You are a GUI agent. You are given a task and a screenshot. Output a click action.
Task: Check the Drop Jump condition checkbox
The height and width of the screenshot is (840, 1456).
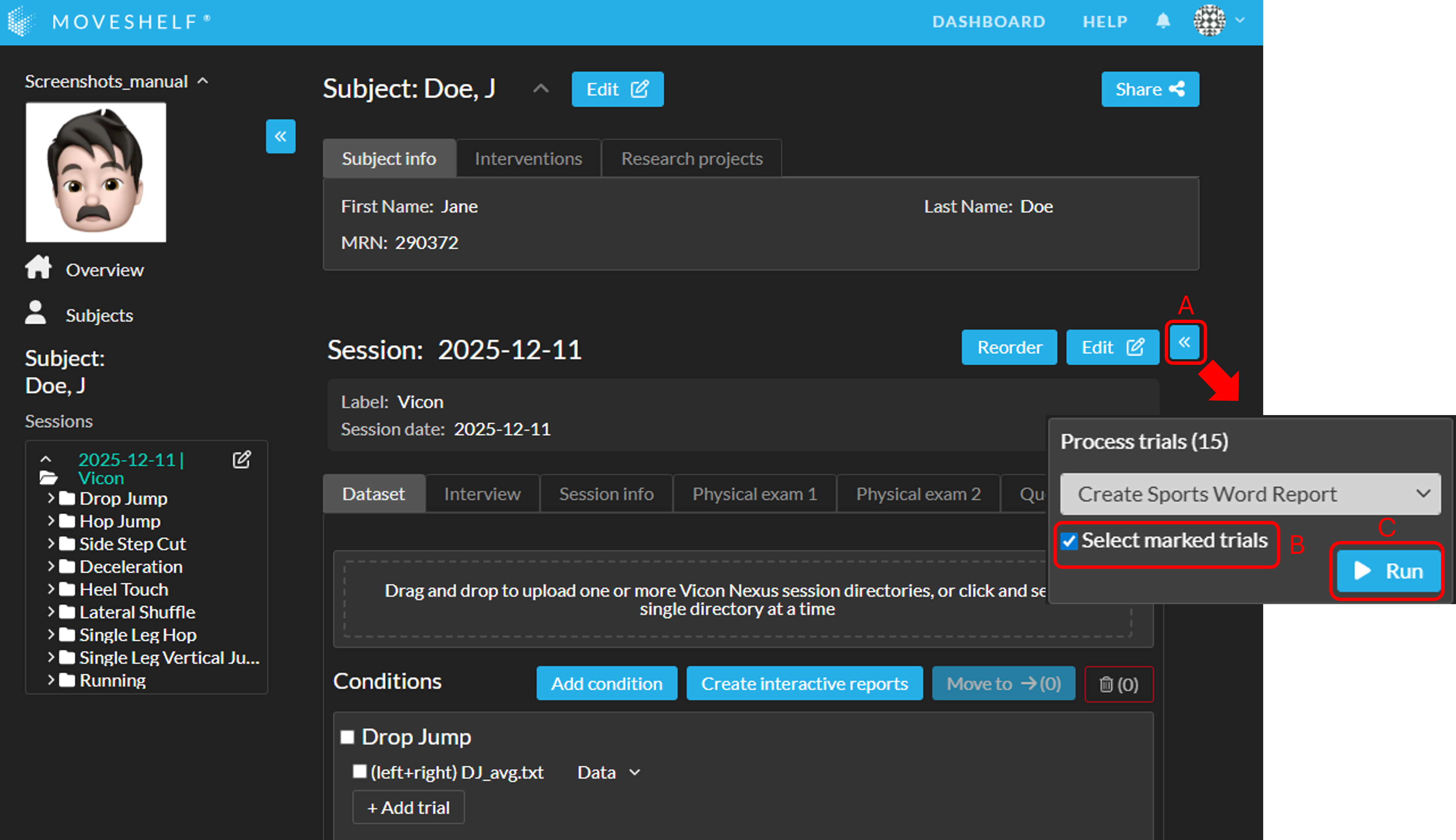(347, 737)
